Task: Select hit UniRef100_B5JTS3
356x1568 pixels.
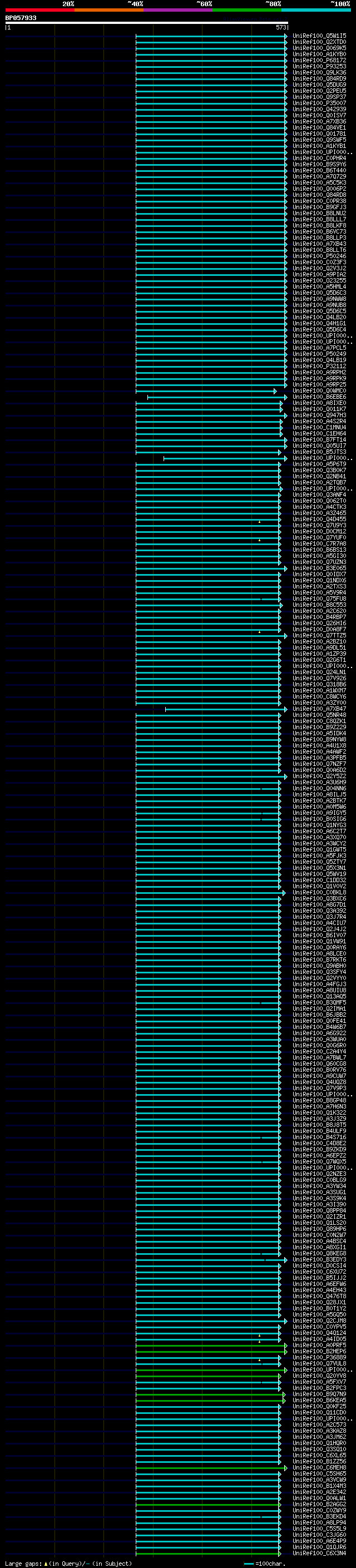Action: [319, 452]
